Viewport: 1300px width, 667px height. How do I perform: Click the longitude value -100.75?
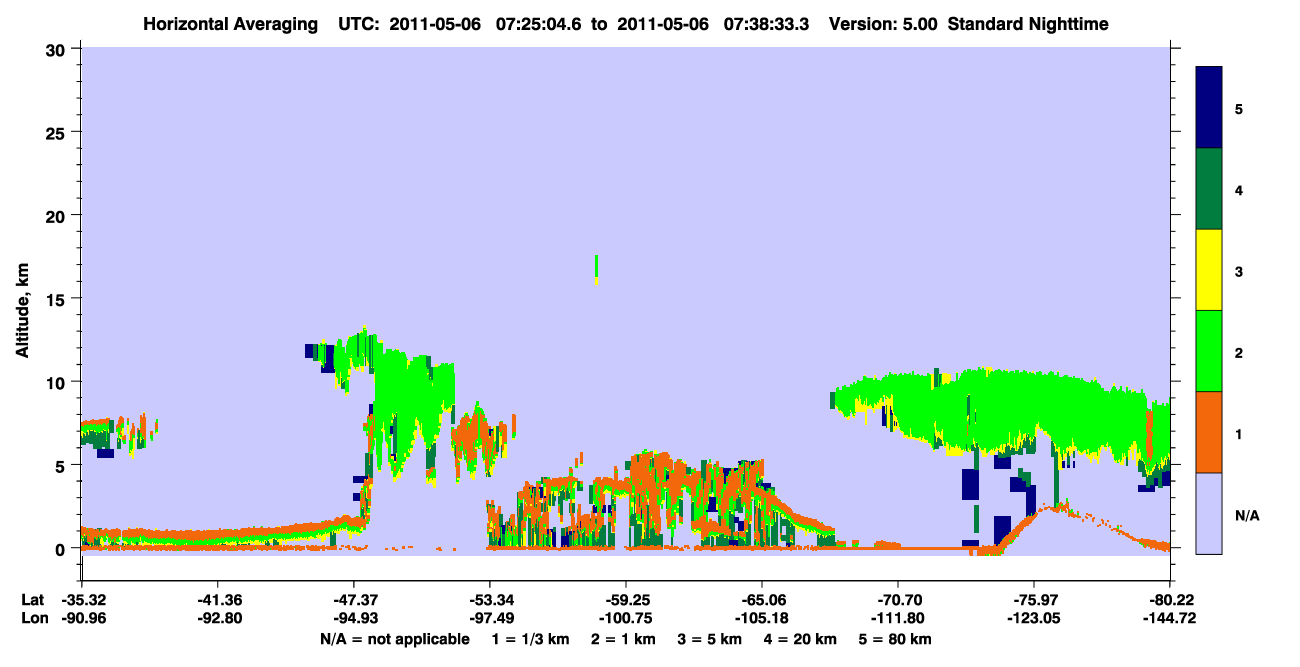click(x=625, y=618)
